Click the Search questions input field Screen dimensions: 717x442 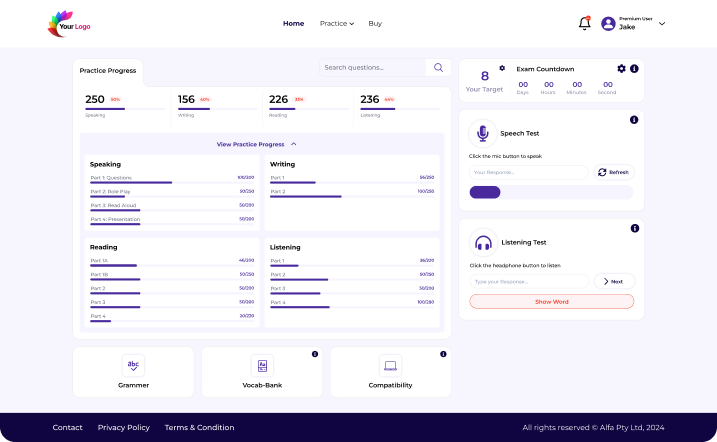(x=372, y=68)
